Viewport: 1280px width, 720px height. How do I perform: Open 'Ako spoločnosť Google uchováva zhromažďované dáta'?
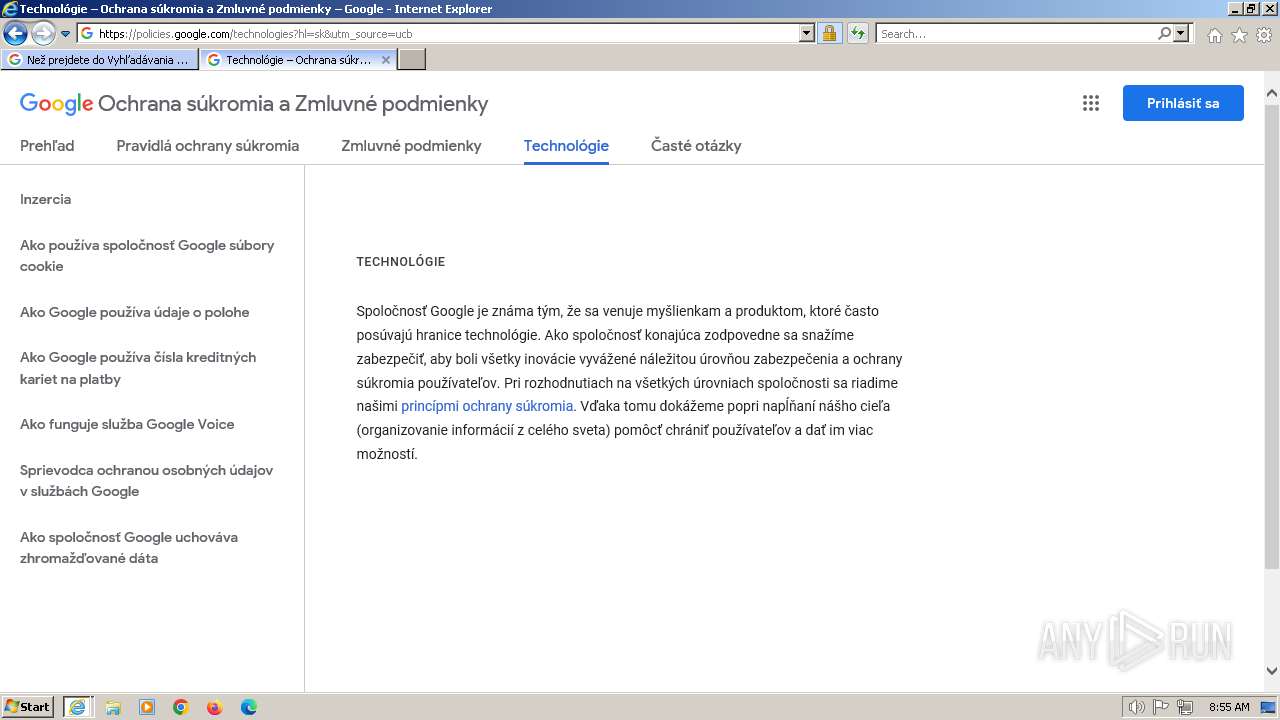pyautogui.click(x=129, y=548)
